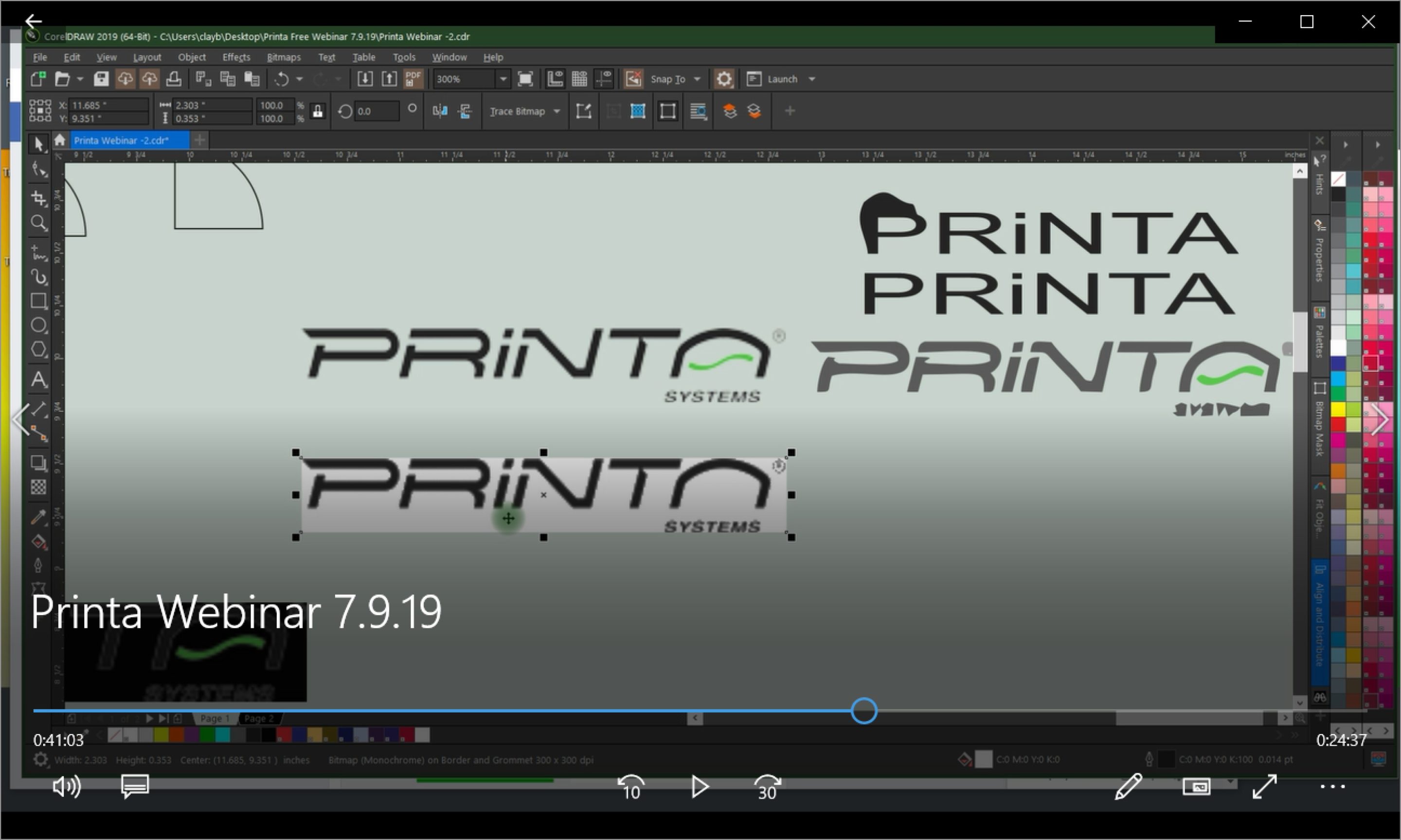Skip back 10 seconds
1401x840 pixels.
click(x=630, y=787)
